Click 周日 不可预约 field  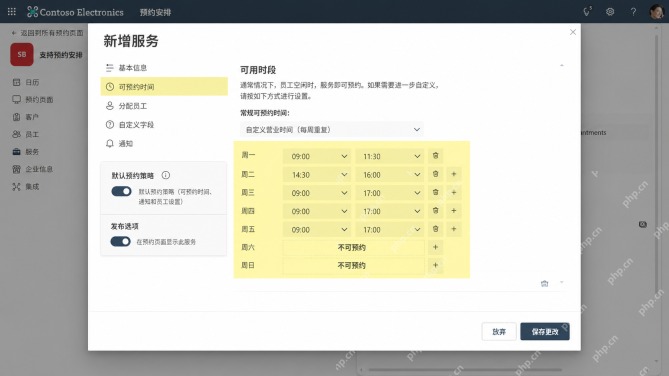pyautogui.click(x=353, y=265)
